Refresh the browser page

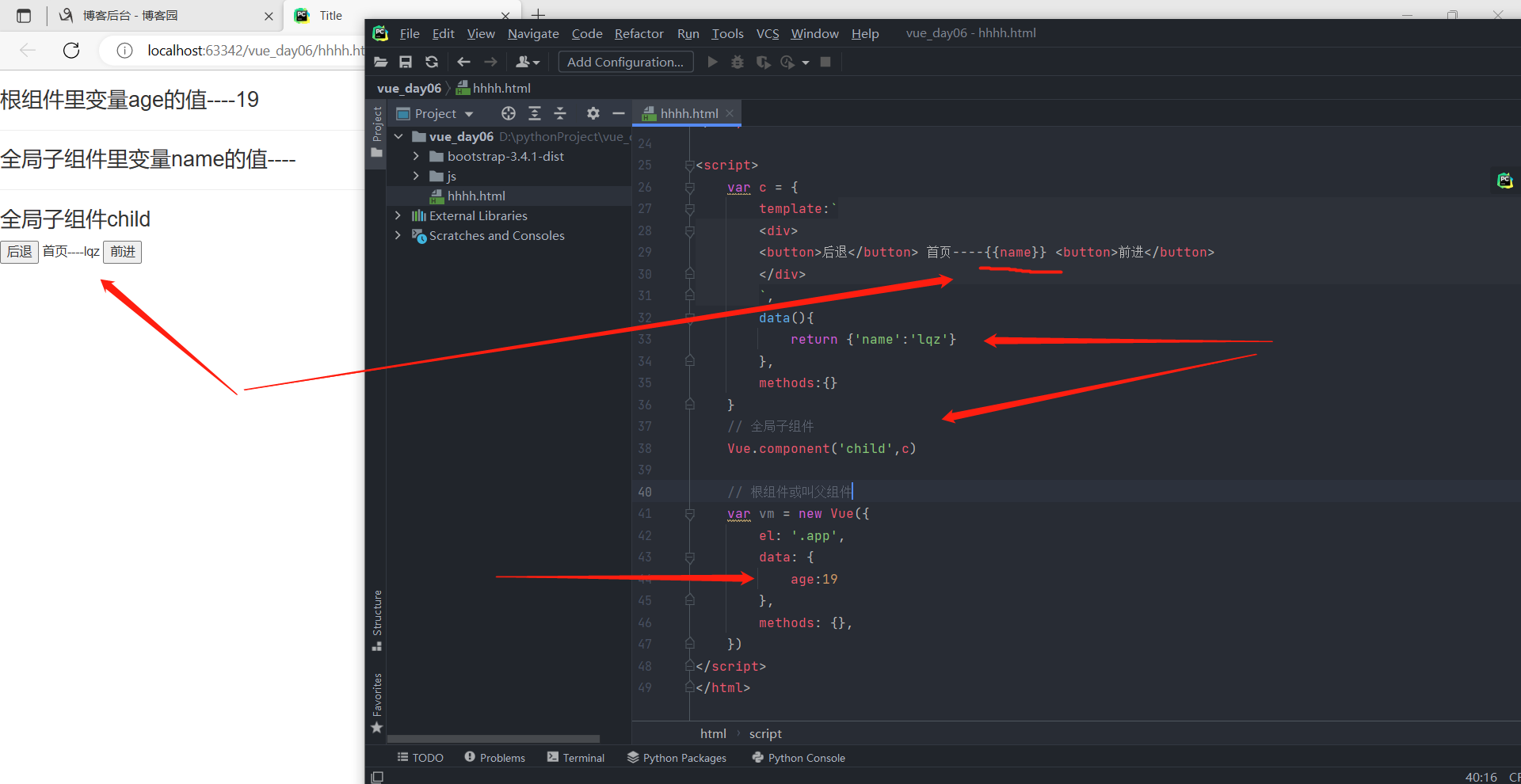coord(71,51)
